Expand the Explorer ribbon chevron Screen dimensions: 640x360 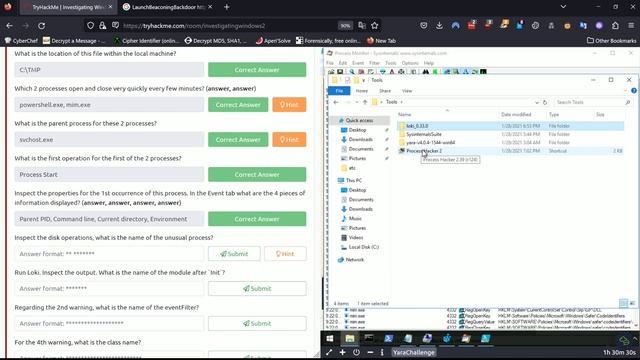625,91
